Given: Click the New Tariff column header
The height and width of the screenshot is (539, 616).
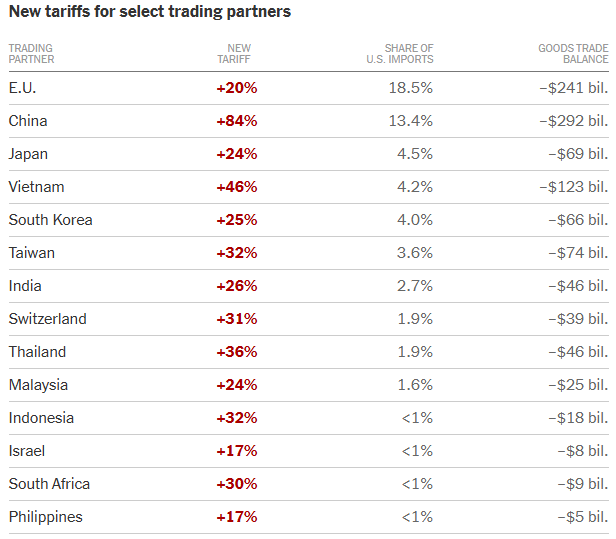Looking at the screenshot, I should coord(238,53).
